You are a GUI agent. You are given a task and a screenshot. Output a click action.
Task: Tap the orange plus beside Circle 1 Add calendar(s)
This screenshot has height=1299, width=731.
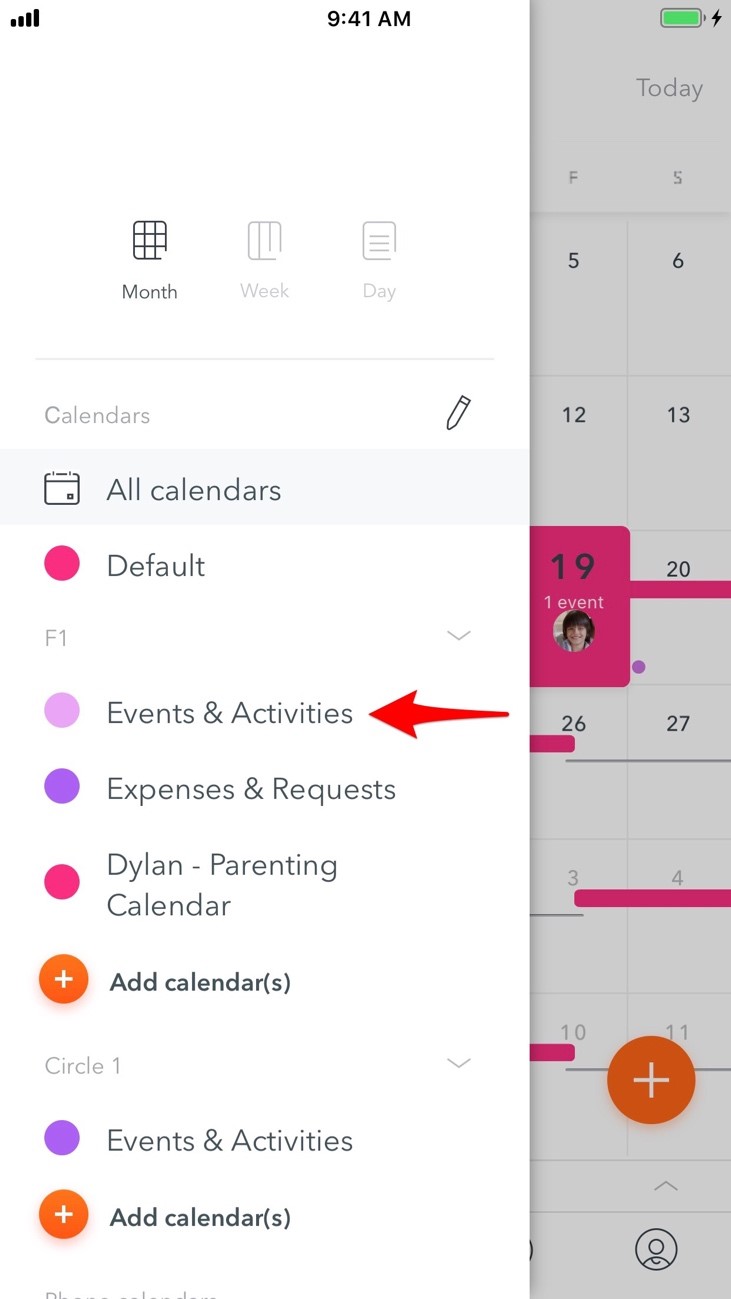click(63, 1215)
